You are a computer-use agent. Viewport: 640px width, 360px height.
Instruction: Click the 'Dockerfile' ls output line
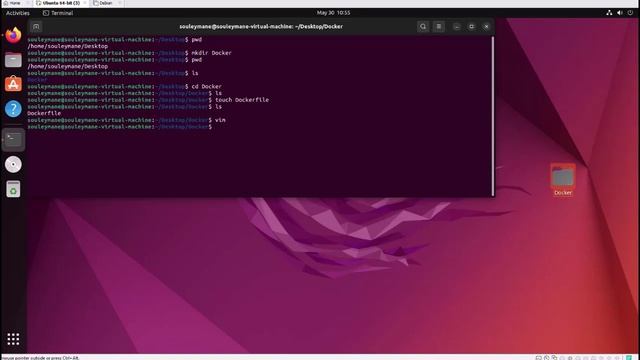point(44,113)
